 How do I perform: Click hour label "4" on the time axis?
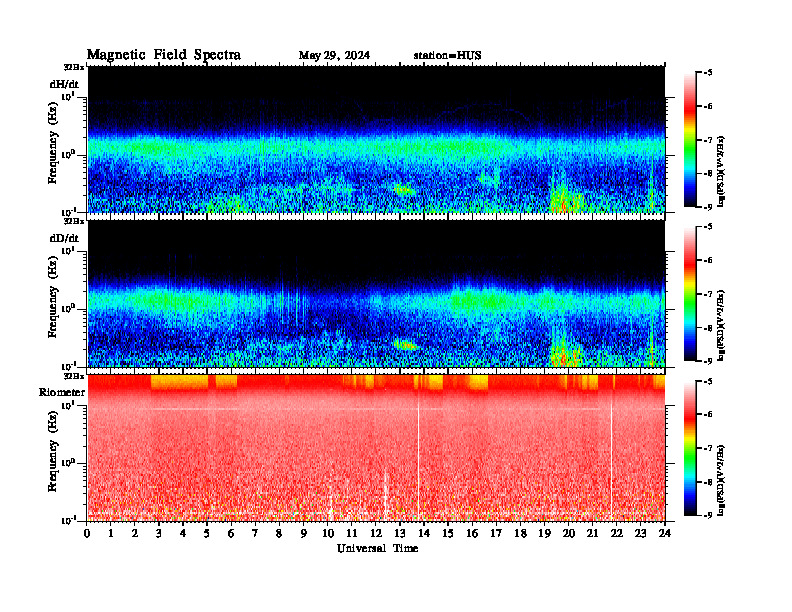tap(183, 533)
